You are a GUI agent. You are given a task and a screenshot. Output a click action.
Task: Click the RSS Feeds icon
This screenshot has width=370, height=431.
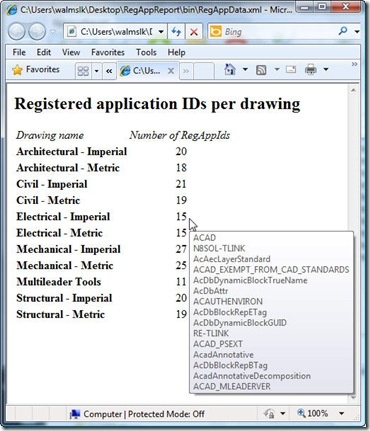(x=261, y=70)
